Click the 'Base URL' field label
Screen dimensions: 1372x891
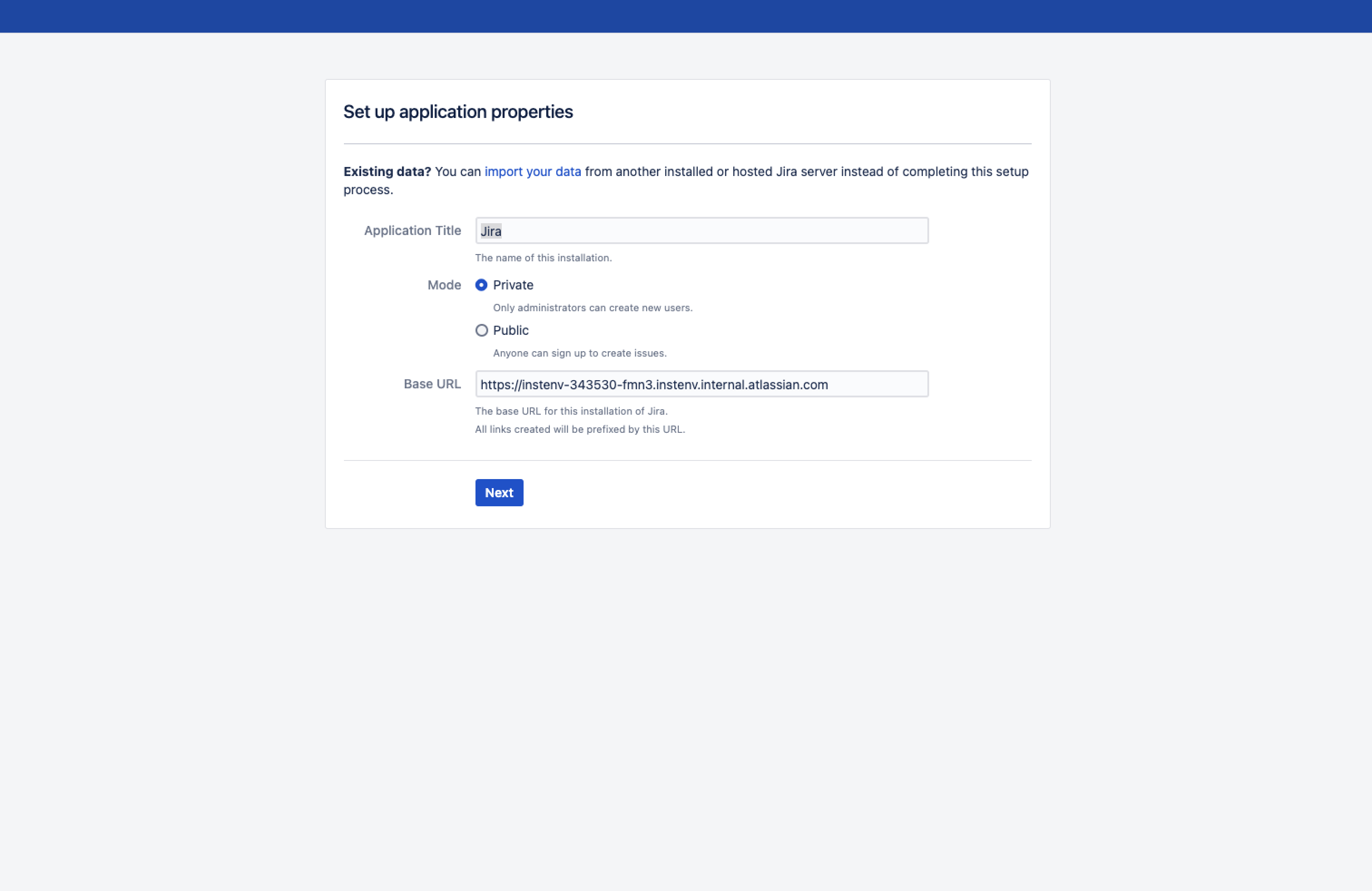432,384
